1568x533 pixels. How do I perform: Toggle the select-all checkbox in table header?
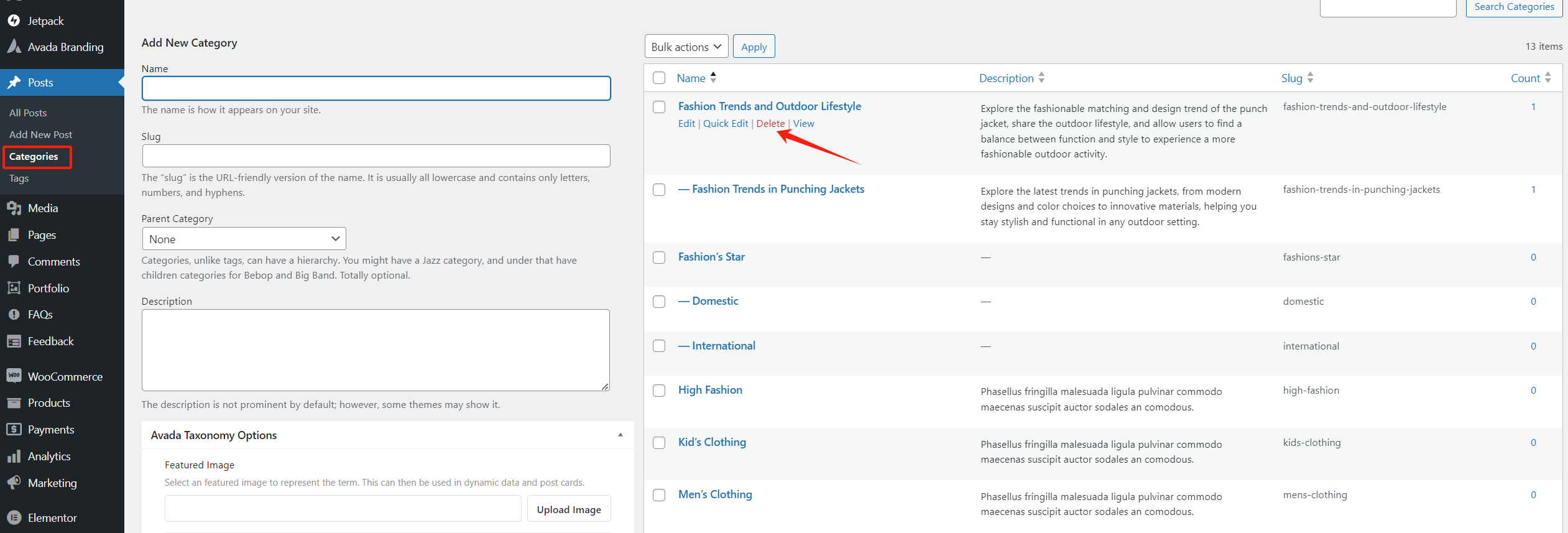click(659, 78)
